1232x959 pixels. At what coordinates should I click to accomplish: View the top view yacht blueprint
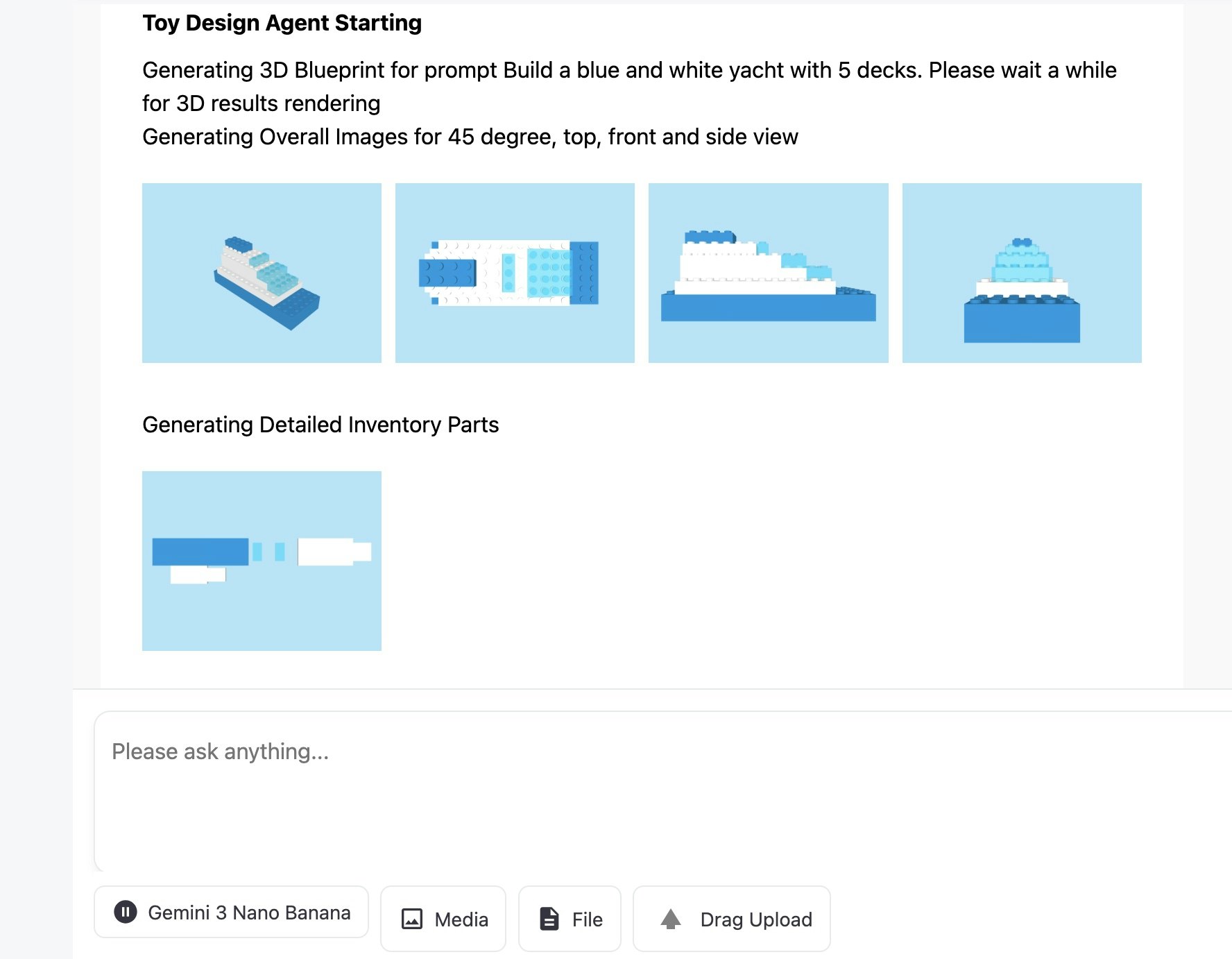pos(515,273)
